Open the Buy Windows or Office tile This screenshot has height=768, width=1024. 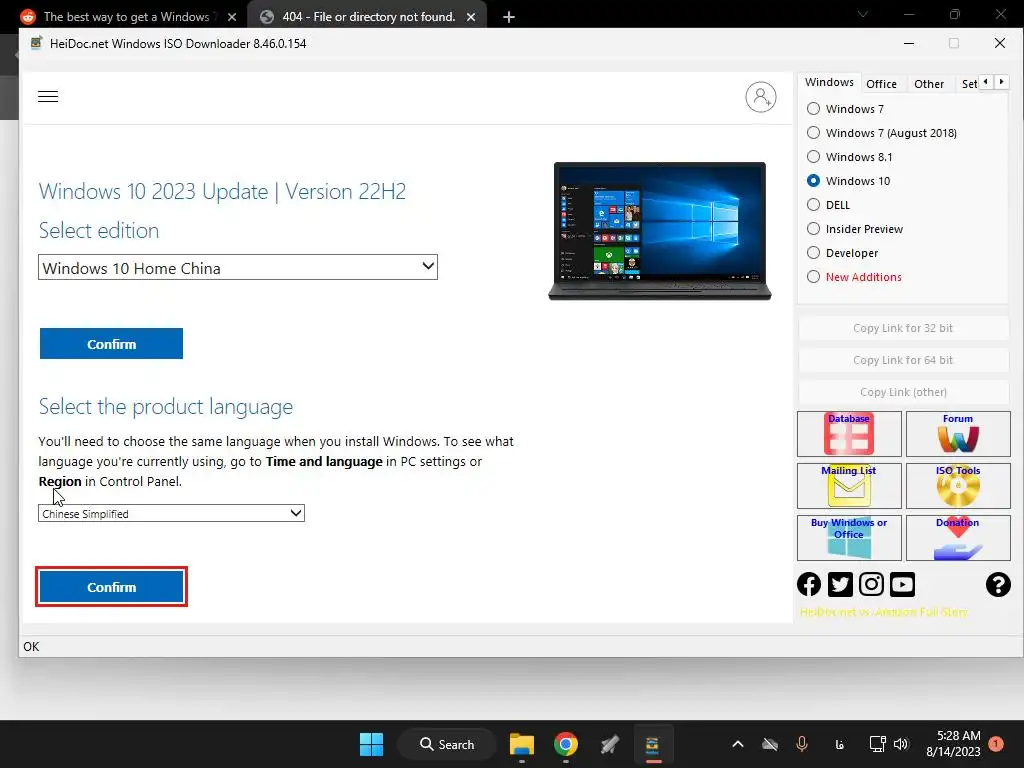(849, 538)
